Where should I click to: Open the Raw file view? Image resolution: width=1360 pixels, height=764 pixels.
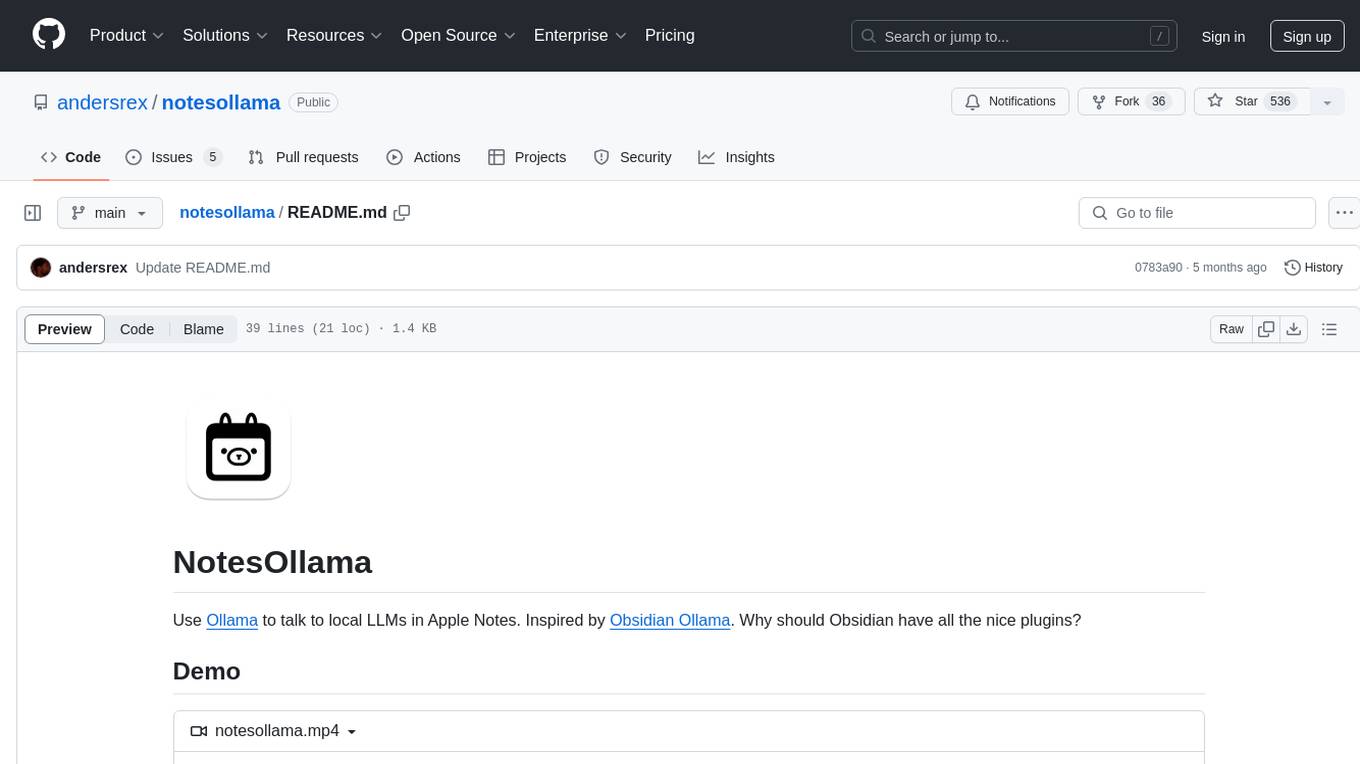(1231, 329)
